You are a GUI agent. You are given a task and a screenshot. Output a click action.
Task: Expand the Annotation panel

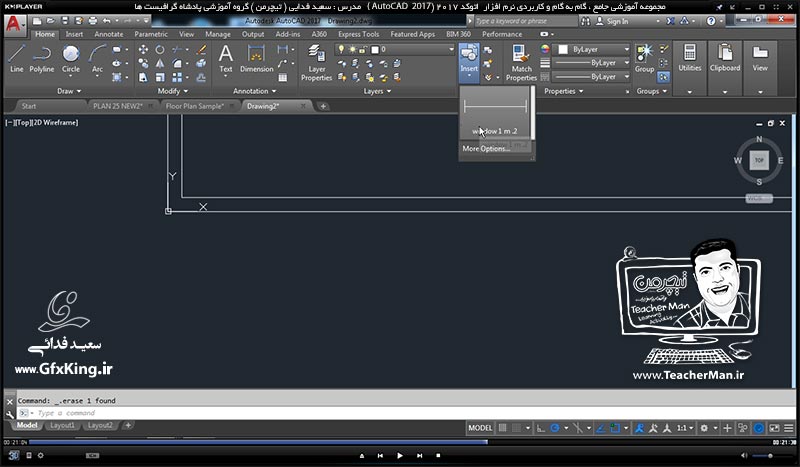pyautogui.click(x=254, y=91)
